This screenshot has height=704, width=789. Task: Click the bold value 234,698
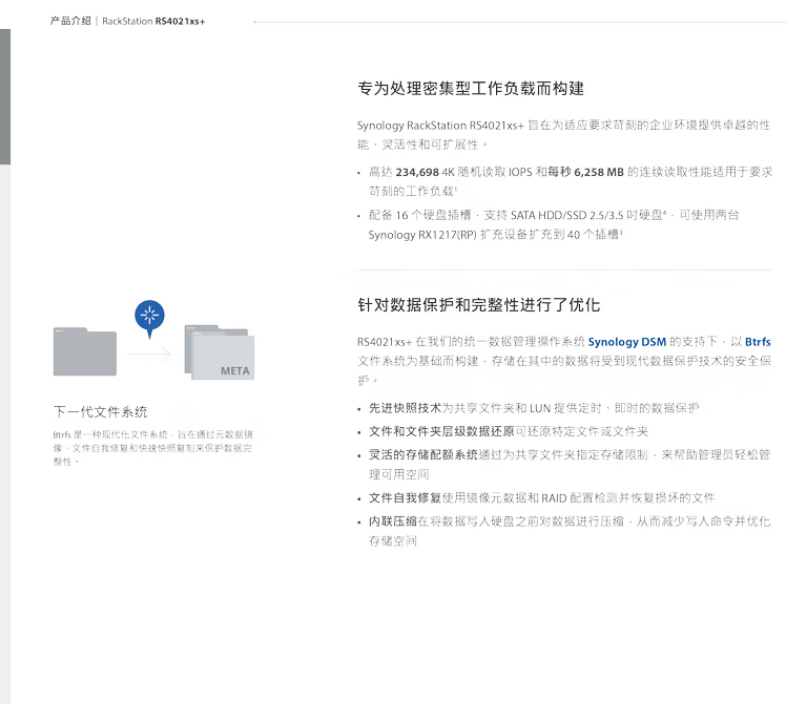pos(417,172)
